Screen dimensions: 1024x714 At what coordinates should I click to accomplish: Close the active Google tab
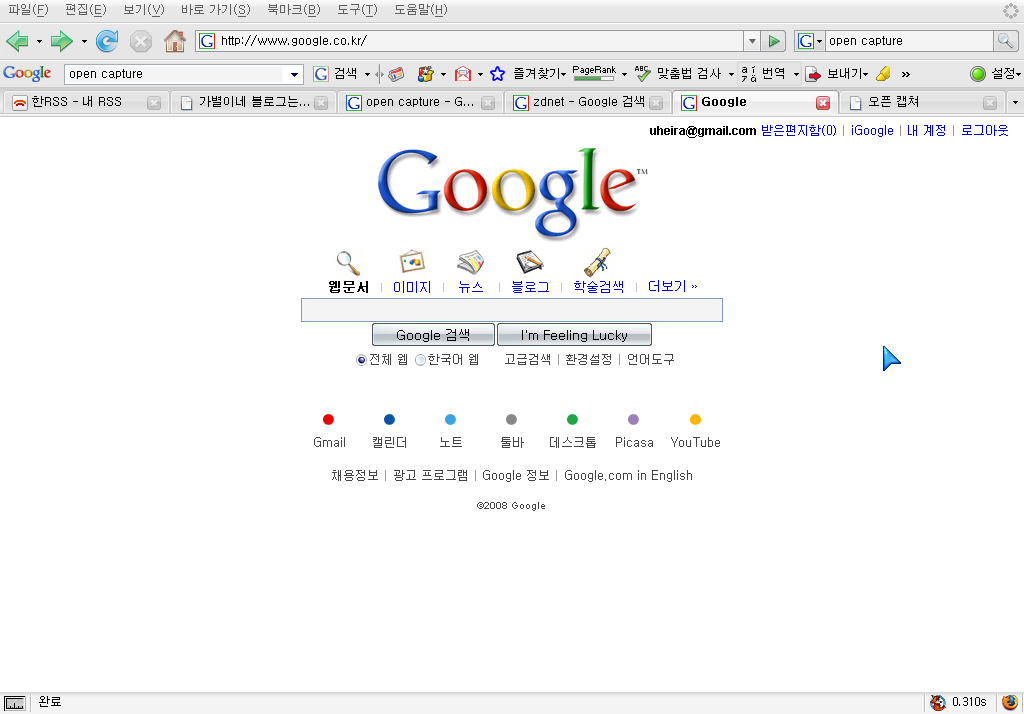(x=823, y=103)
